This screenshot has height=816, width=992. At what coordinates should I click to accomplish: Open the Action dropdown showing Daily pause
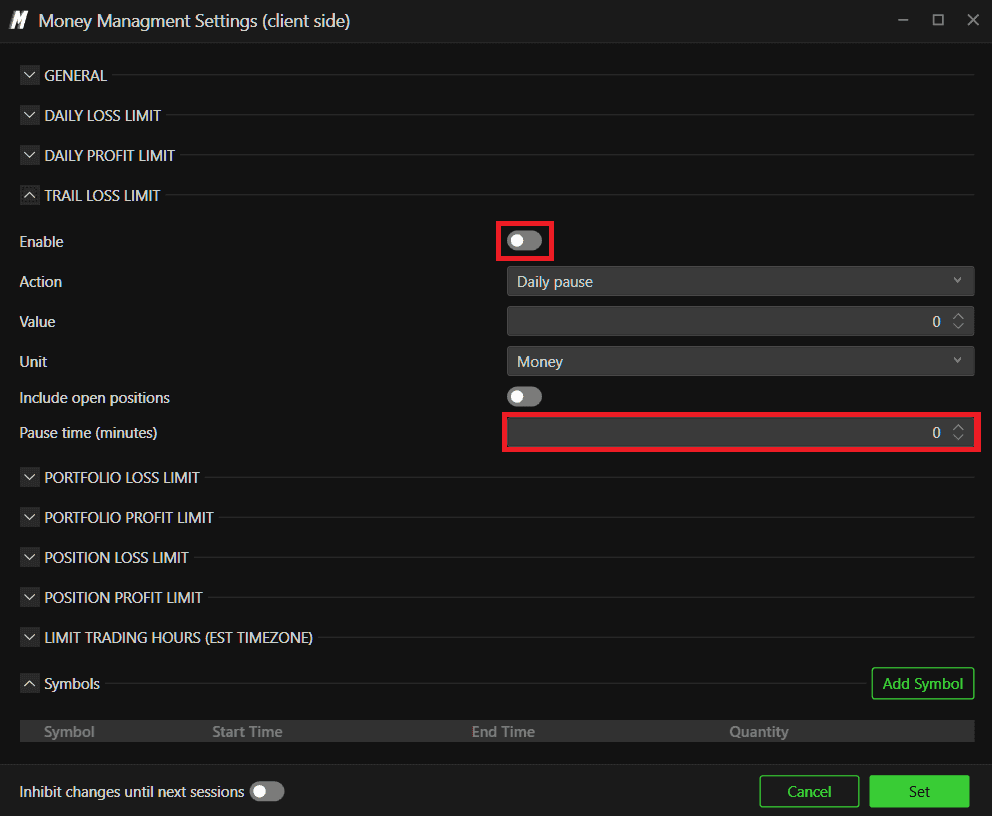coord(740,281)
